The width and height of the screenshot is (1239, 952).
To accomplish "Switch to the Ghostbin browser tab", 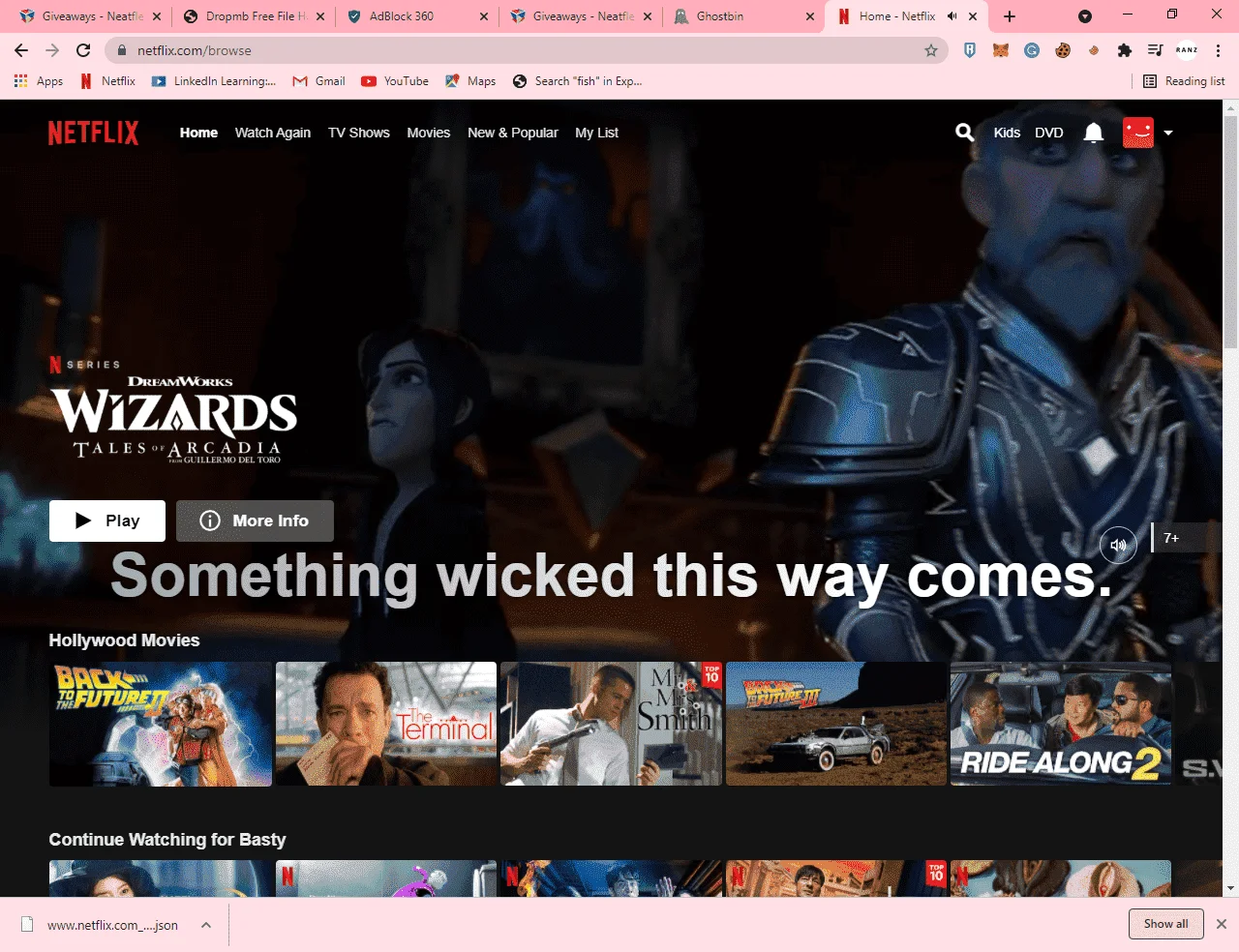I will (x=745, y=16).
